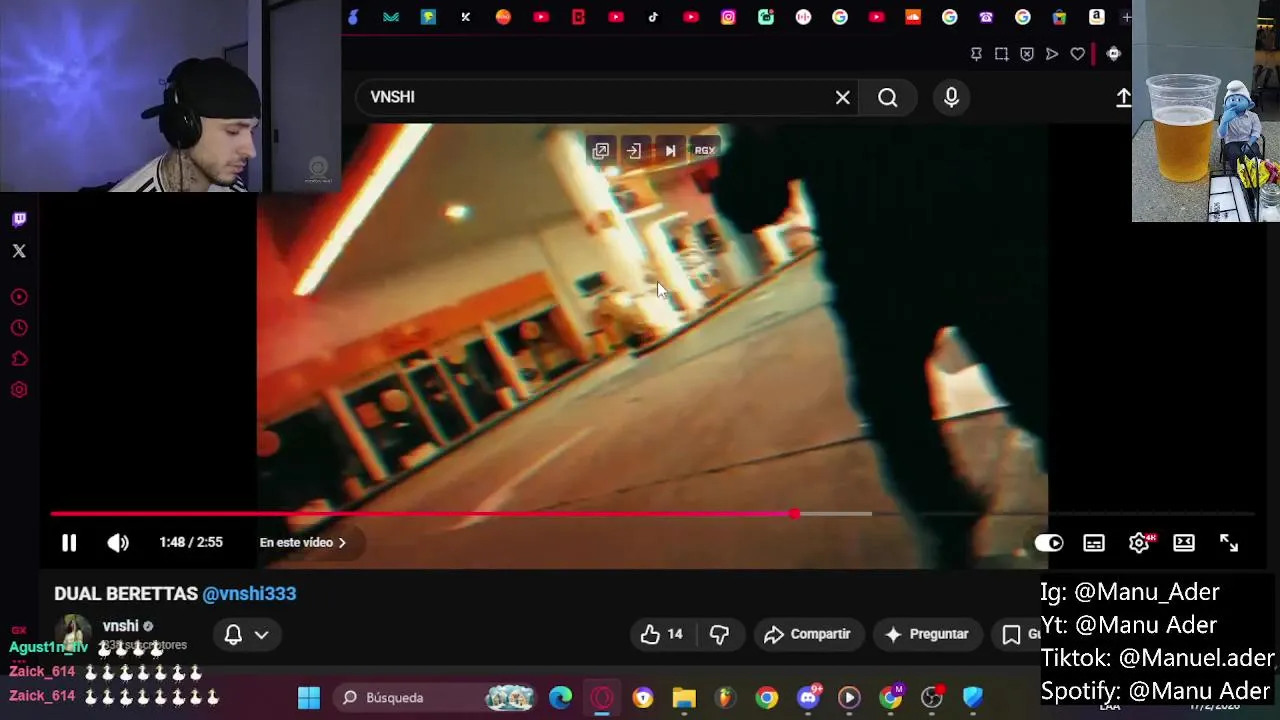Like the video with thumbs up
The width and height of the screenshot is (1280, 720).
click(x=661, y=634)
